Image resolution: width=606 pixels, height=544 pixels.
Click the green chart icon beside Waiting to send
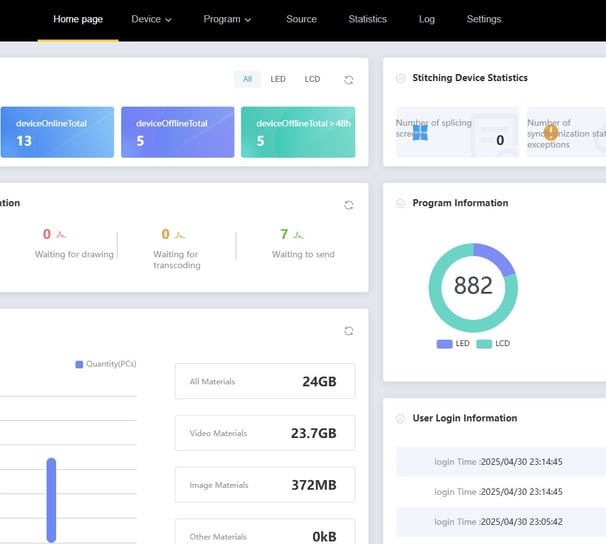pos(298,235)
